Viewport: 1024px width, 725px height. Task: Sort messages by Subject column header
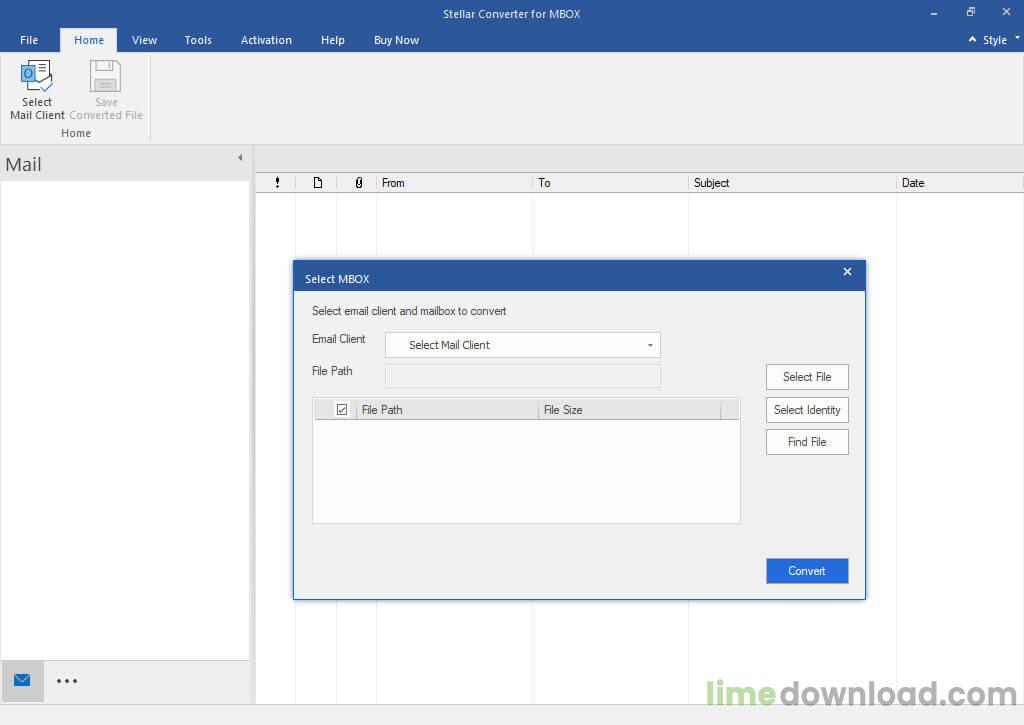pyautogui.click(x=792, y=183)
